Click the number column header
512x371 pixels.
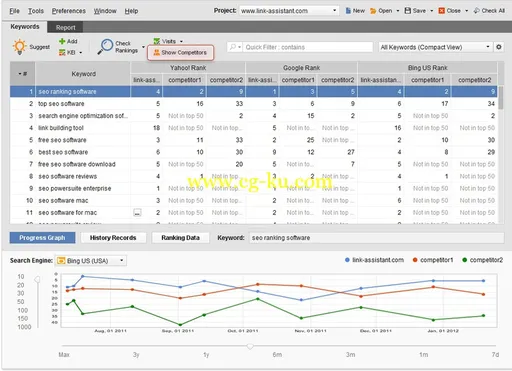(22, 74)
